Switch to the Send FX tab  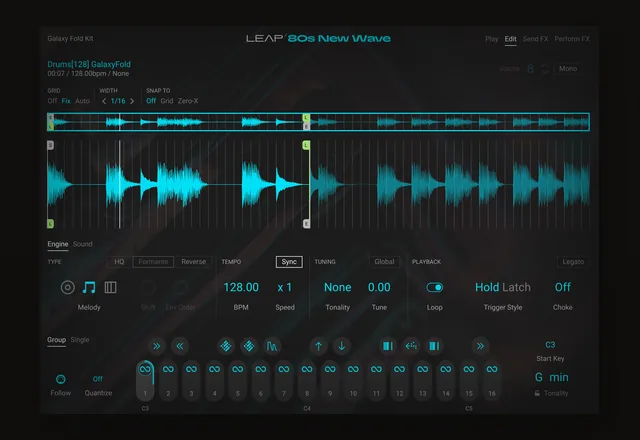click(536, 39)
